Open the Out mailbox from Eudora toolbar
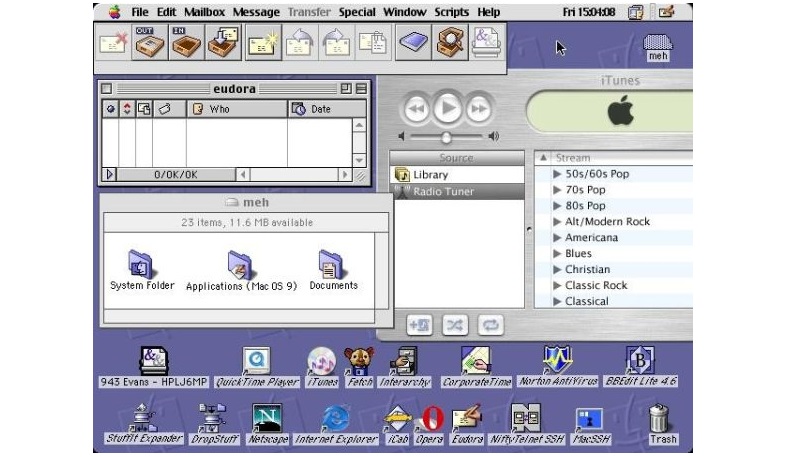The height and width of the screenshot is (457, 800). click(x=149, y=41)
